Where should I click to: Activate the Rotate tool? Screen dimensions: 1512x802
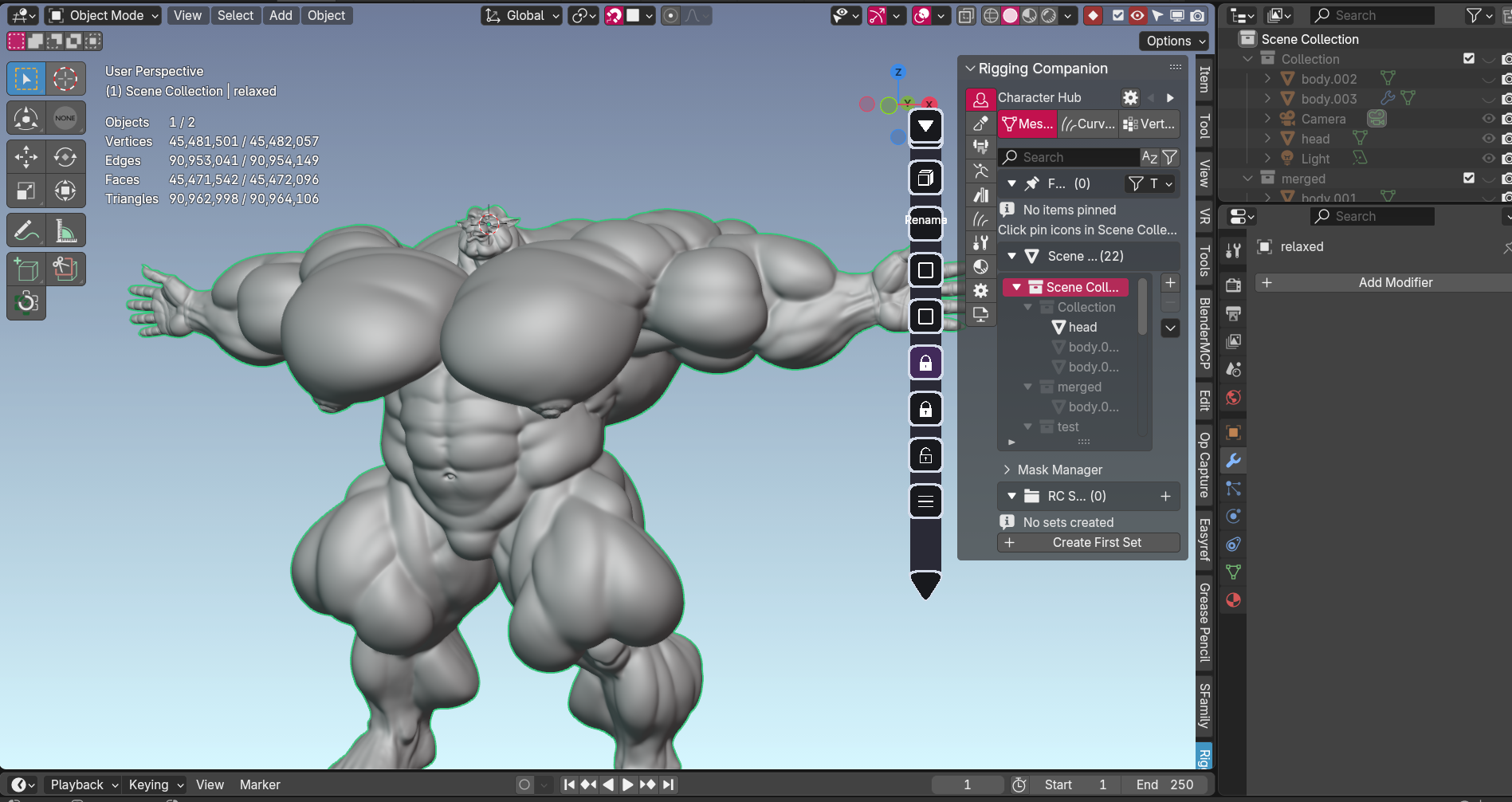click(x=65, y=157)
